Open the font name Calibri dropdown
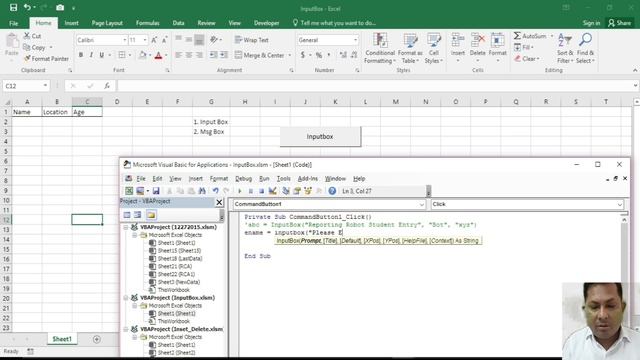The height and width of the screenshot is (360, 640). tap(124, 40)
